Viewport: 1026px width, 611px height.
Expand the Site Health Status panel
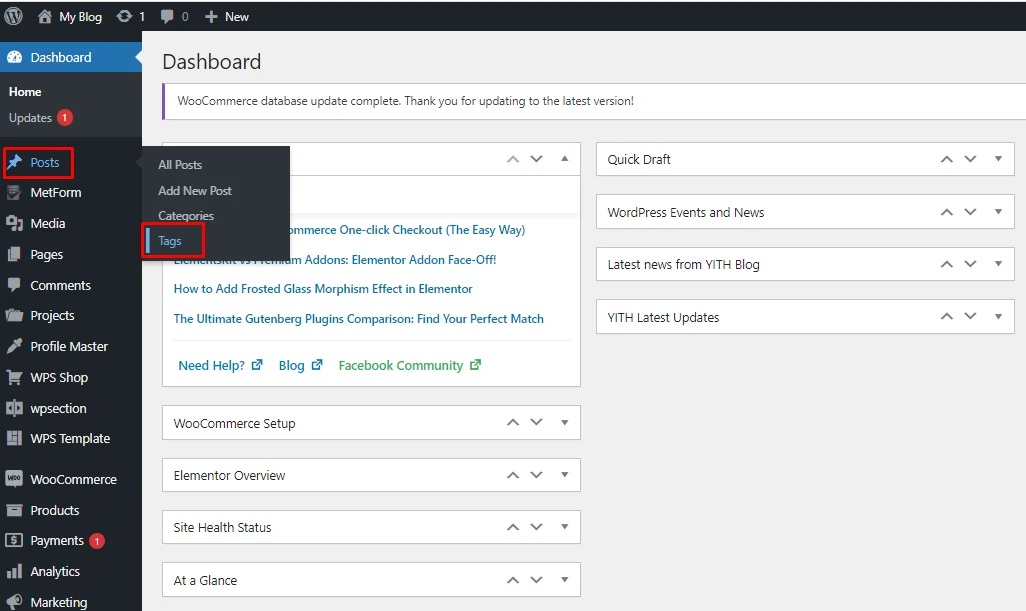tap(563, 527)
